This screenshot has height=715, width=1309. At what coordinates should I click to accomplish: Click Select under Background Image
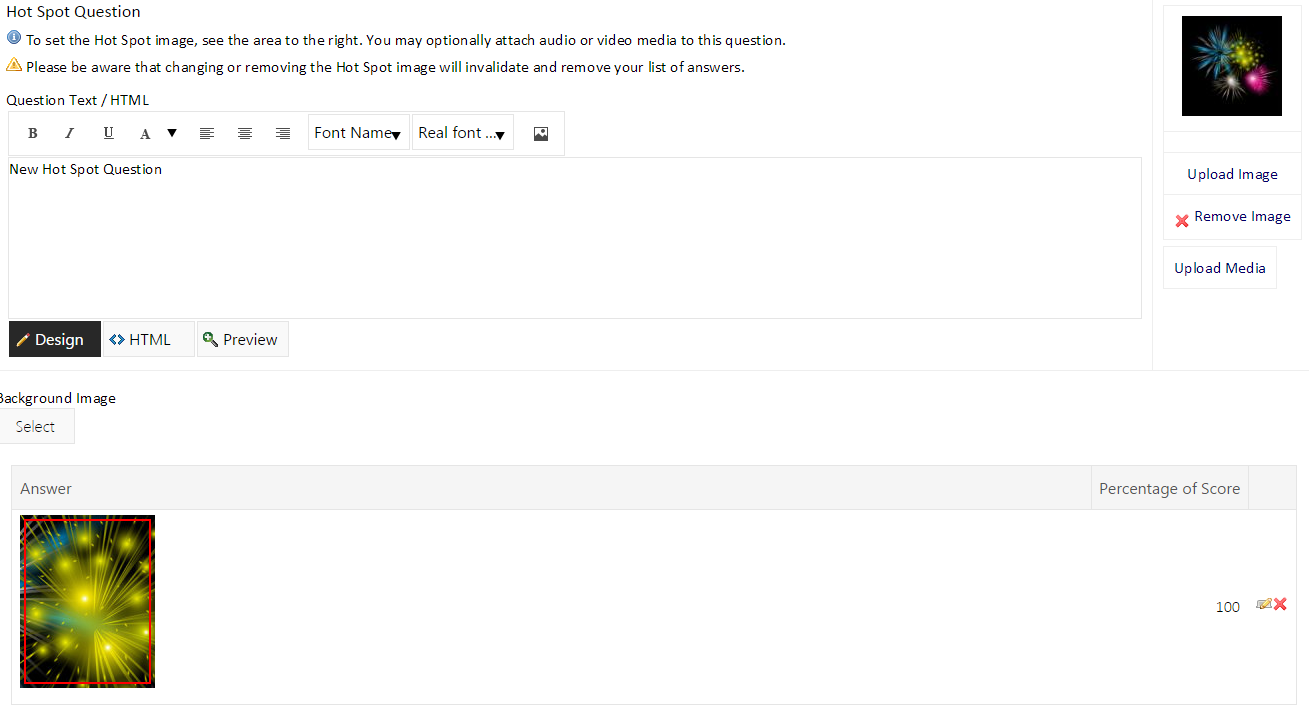(35, 426)
